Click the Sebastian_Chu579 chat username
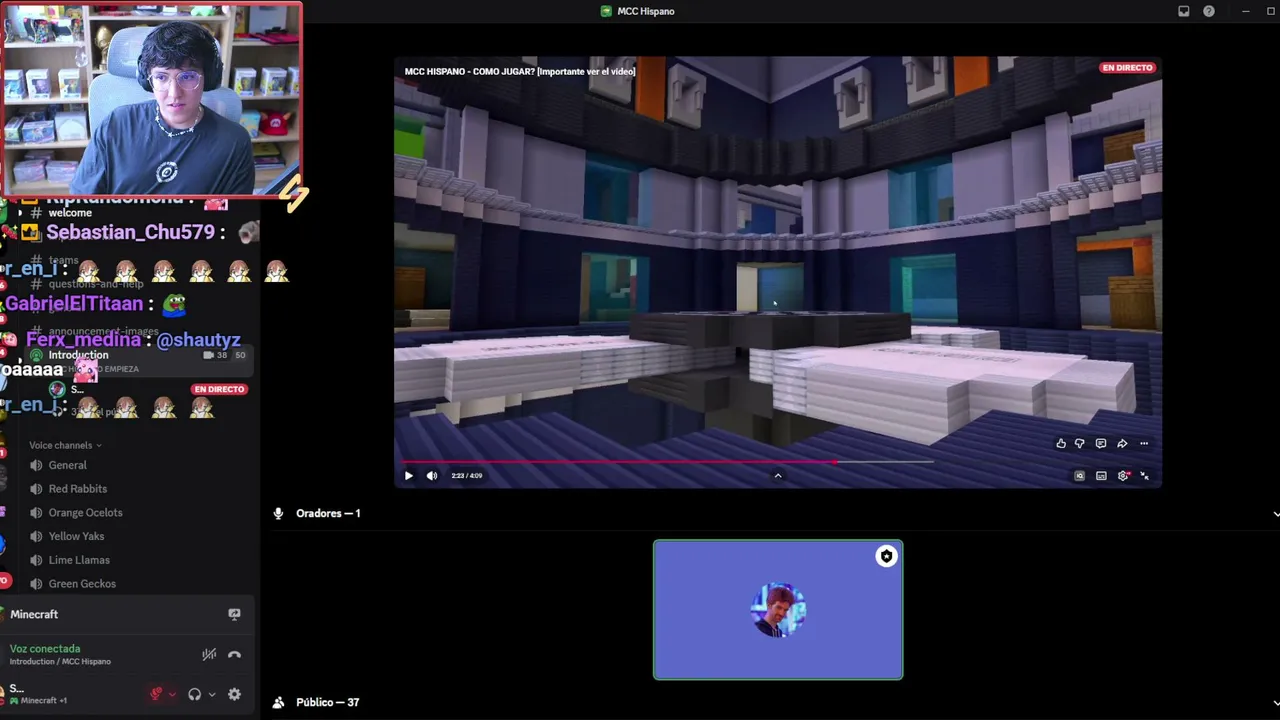Viewport: 1280px width, 720px height. click(130, 232)
